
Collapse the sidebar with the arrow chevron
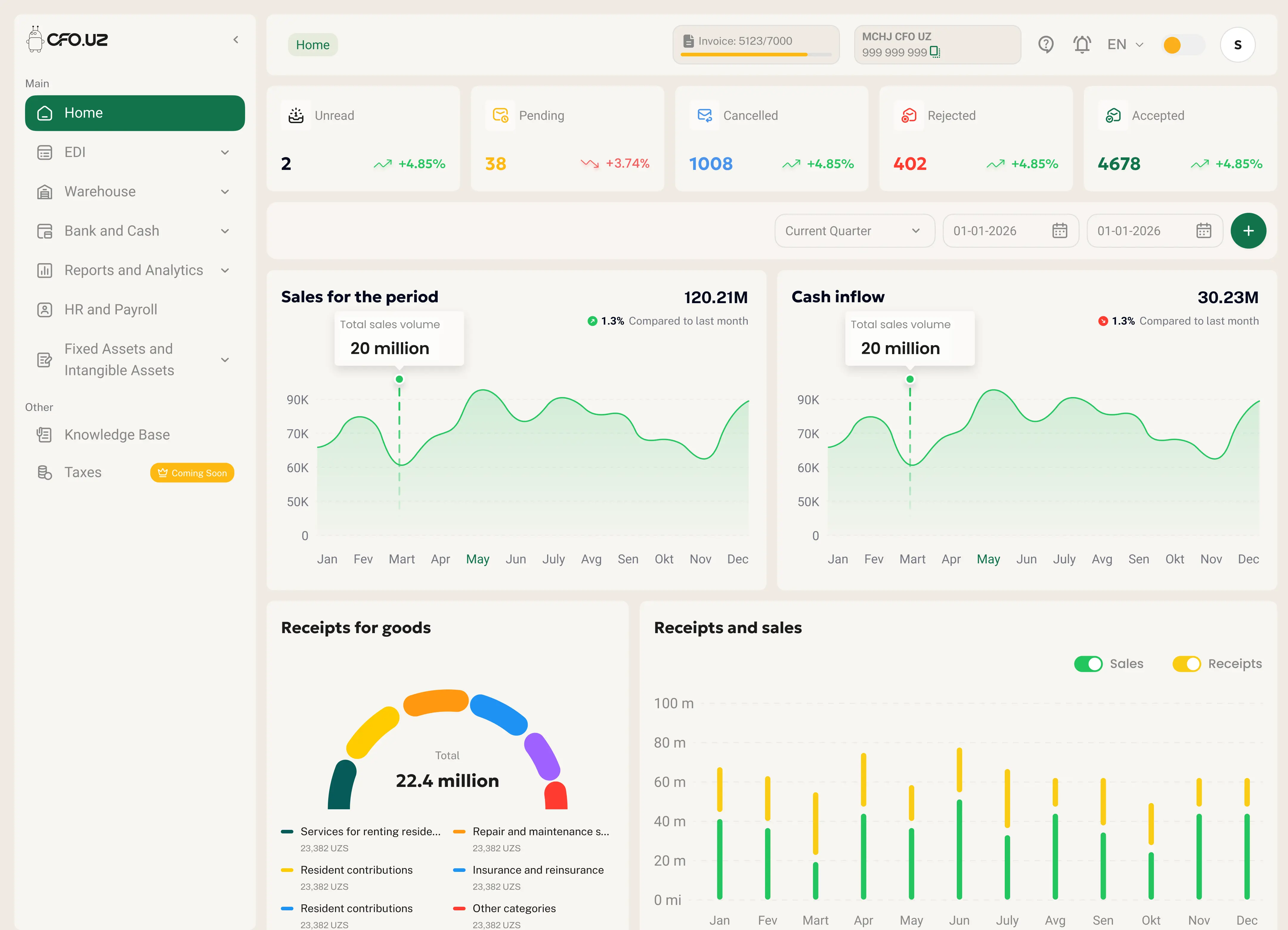point(236,39)
